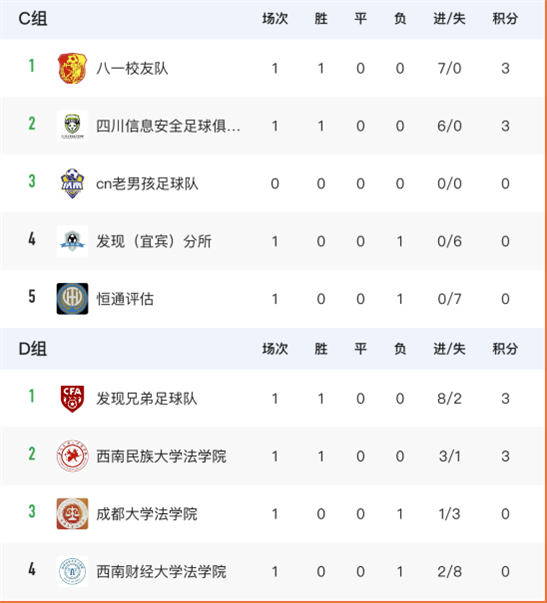Select the 发现兄弟足球队 name text
The width and height of the screenshot is (547, 603).
click(147, 398)
